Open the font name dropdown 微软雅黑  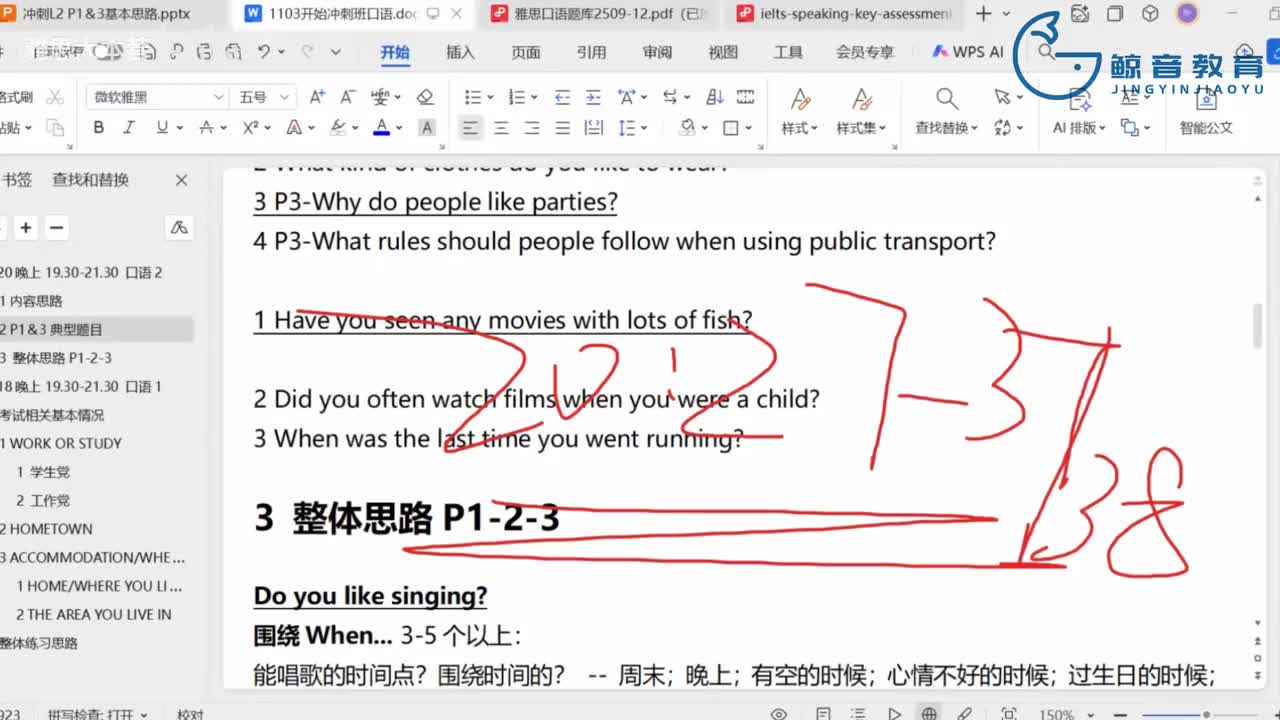(x=158, y=97)
